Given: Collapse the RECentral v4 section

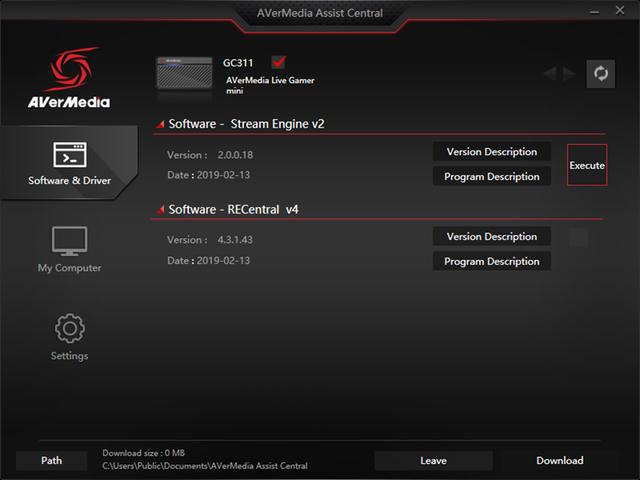Looking at the screenshot, I should pos(160,209).
